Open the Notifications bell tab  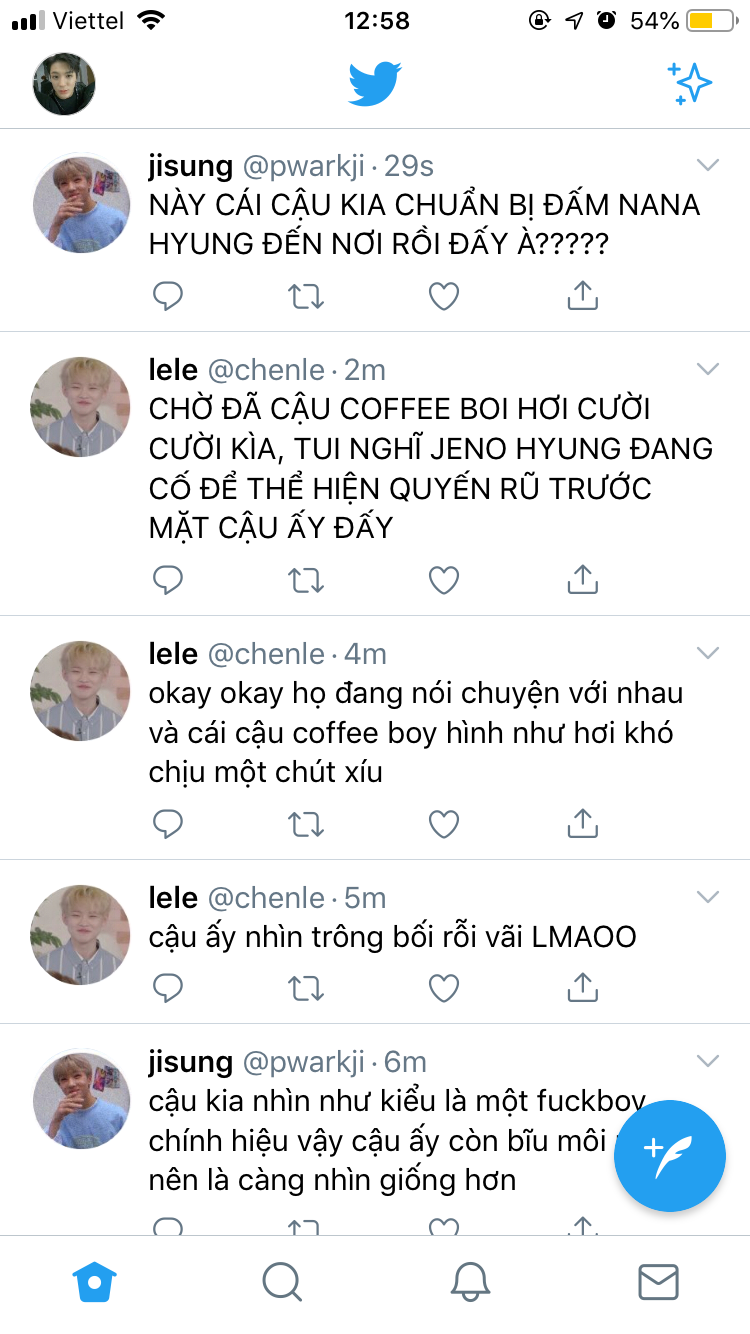[x=470, y=1280]
